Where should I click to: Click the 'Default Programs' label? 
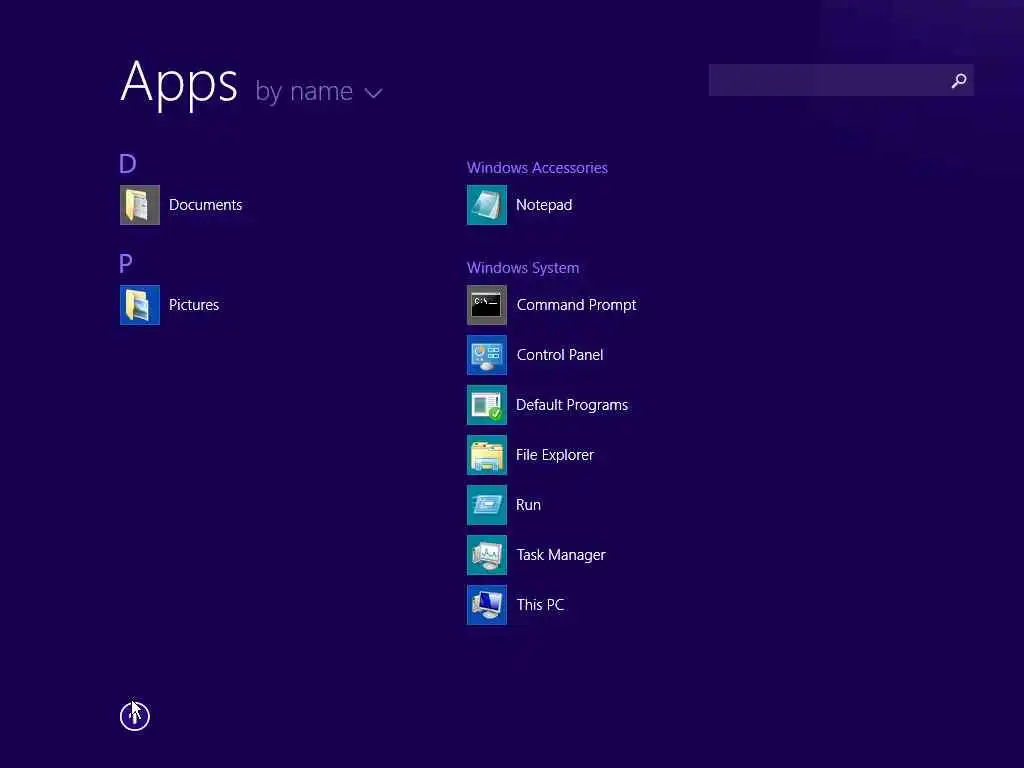click(x=572, y=405)
